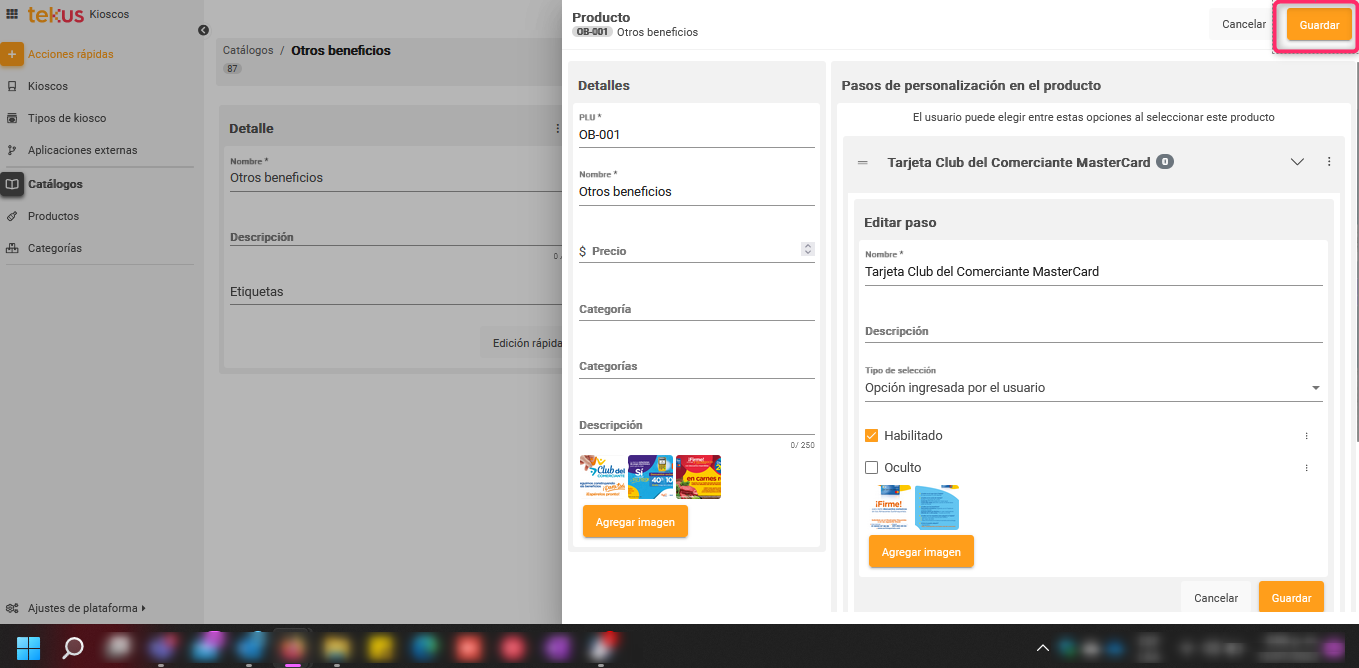The image size is (1359, 668).
Task: Collapse the Tarjeta Club step chevron
Action: pos(1297,162)
